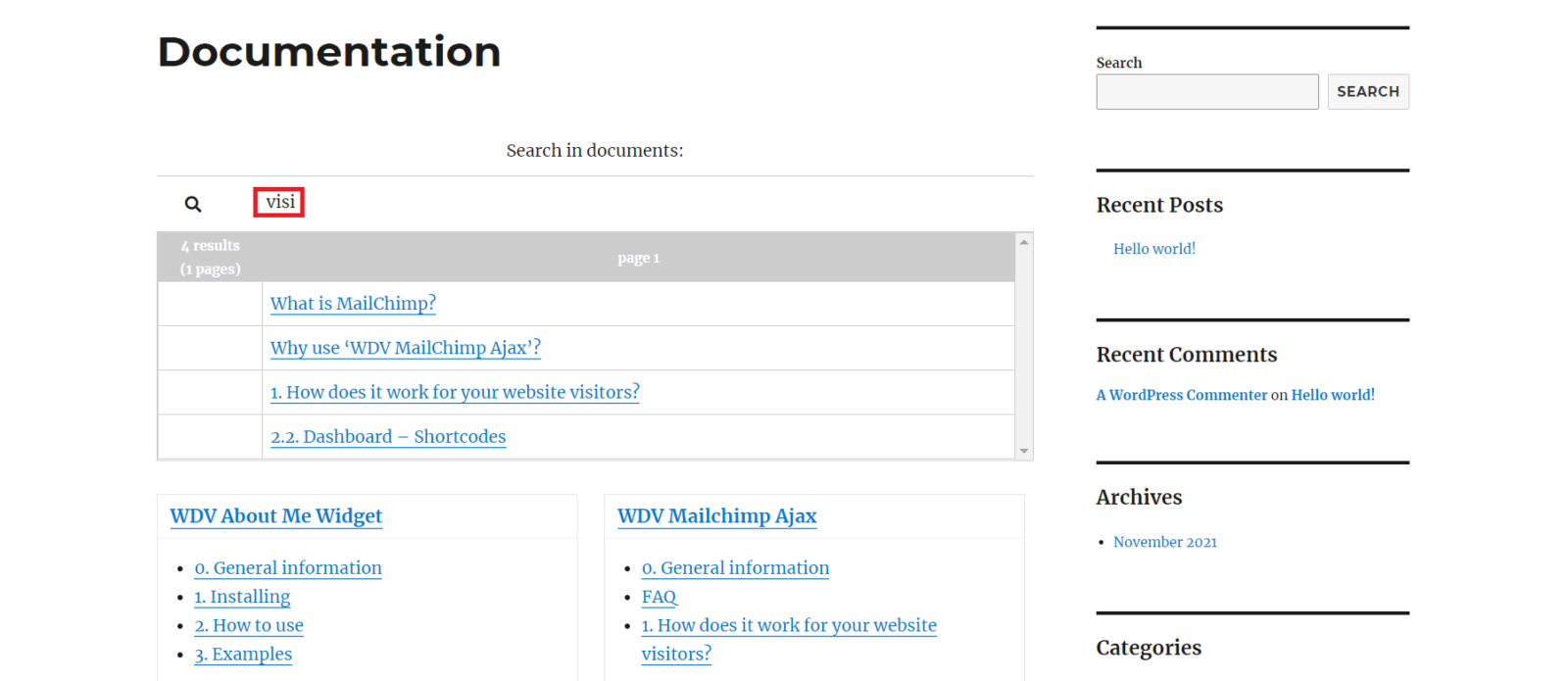Open WDV Mailchimp Ajax heading link
The width and height of the screenshot is (1568, 681).
point(716,516)
